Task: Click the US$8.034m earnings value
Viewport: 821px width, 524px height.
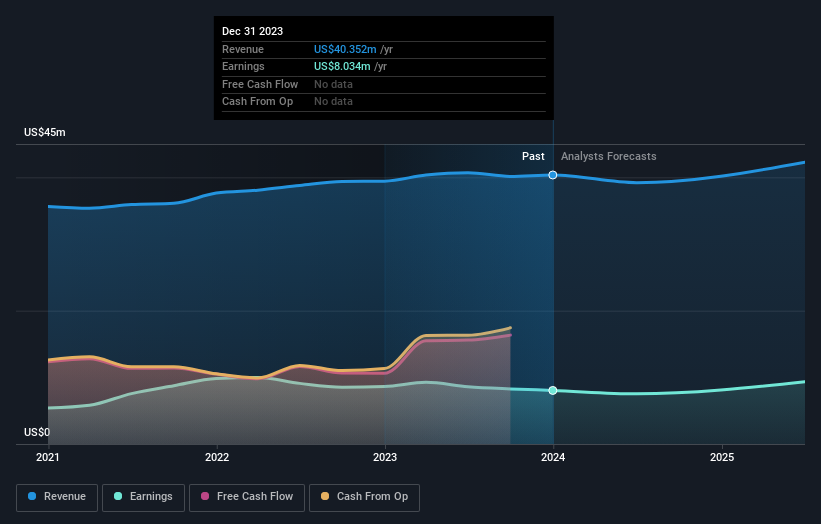Action: [x=342, y=66]
